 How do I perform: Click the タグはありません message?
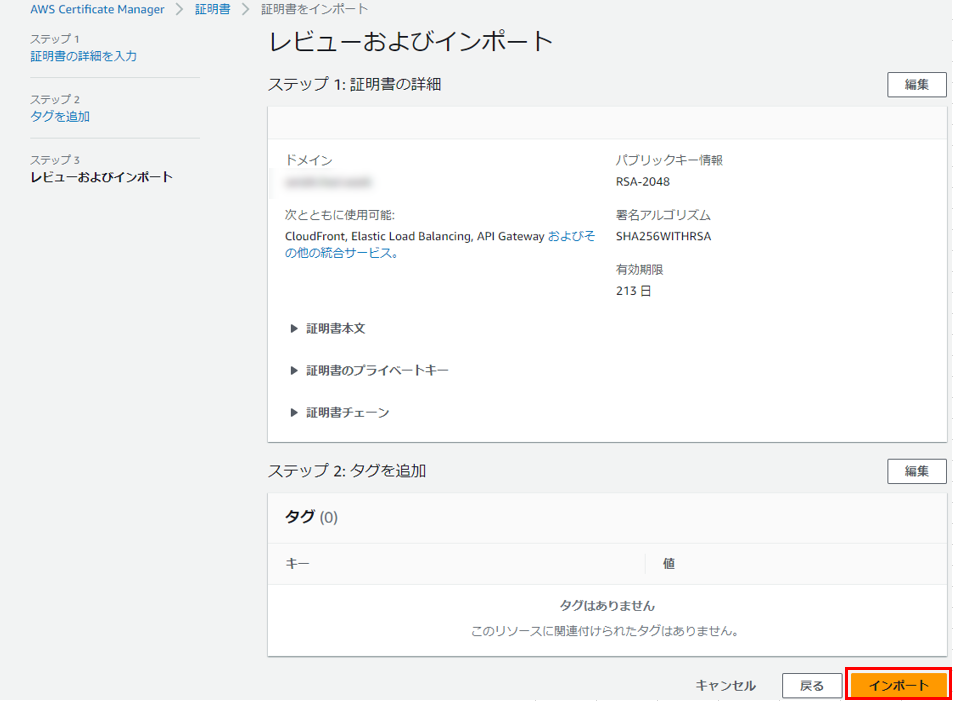tap(607, 606)
